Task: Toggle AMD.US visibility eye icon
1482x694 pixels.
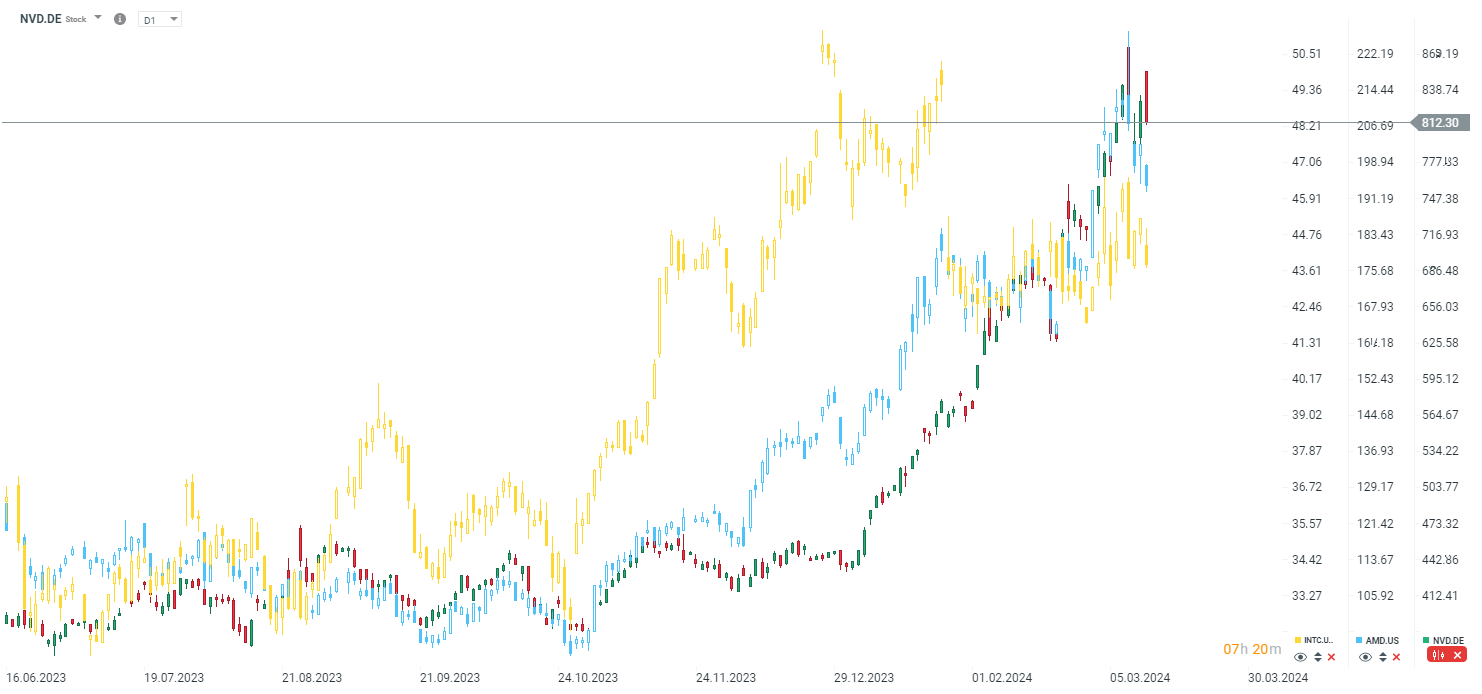Action: tap(1366, 657)
